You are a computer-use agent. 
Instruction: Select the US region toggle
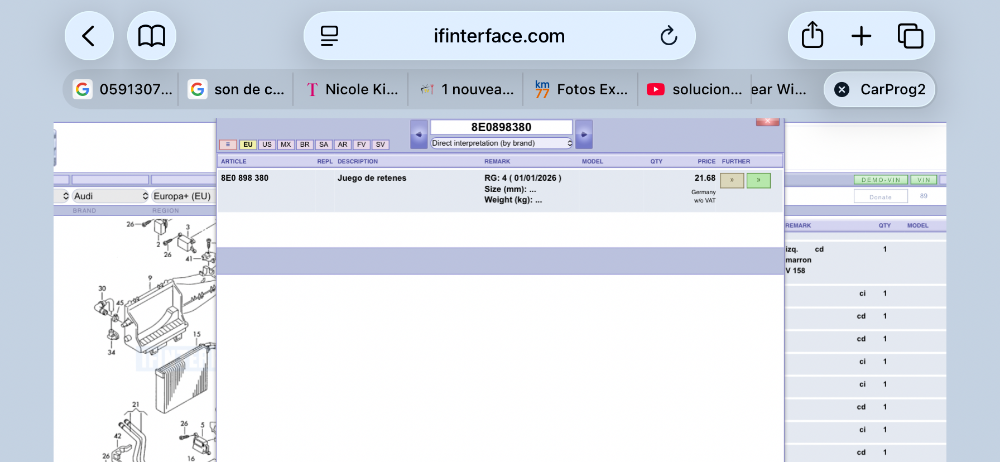click(267, 145)
